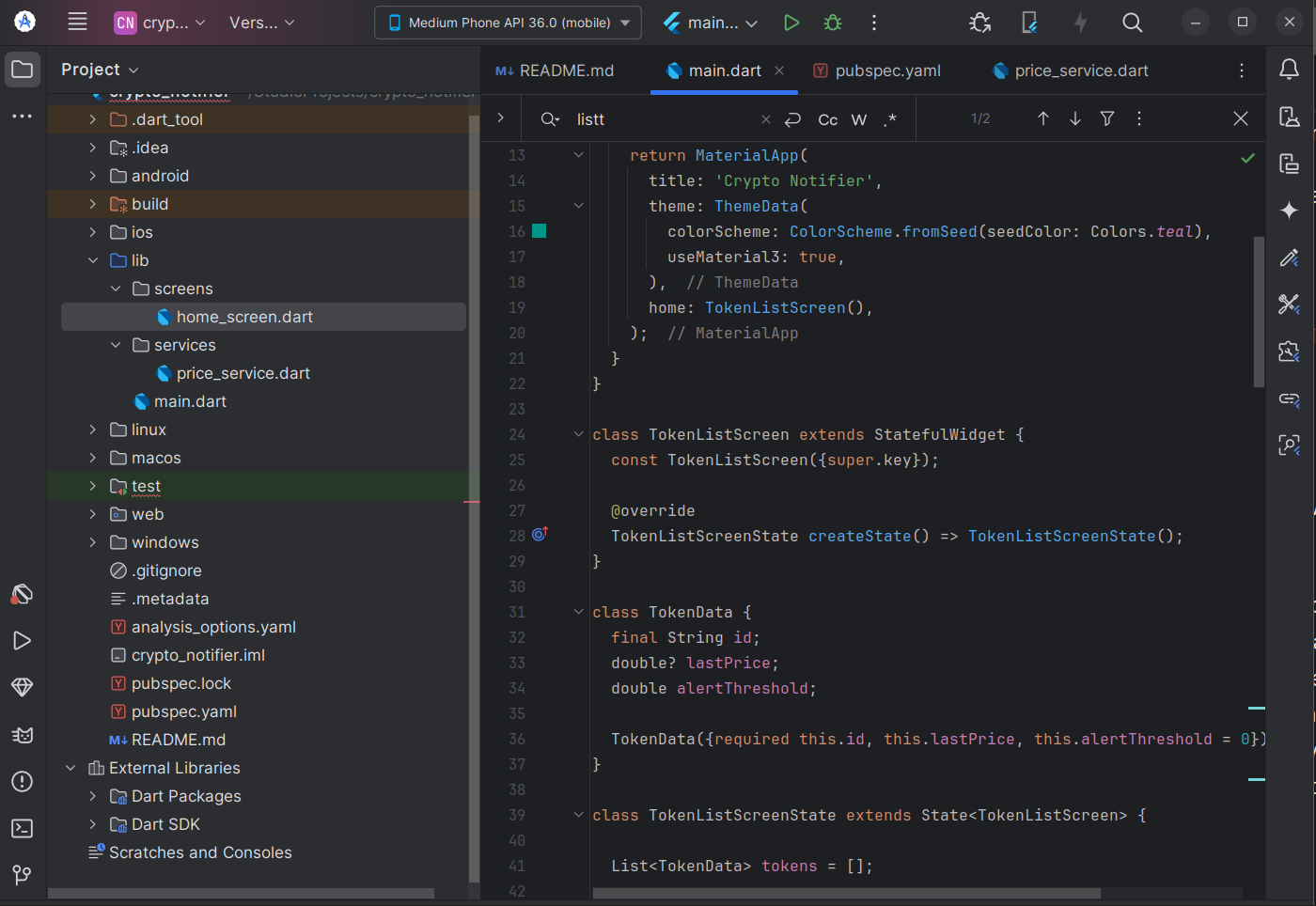Viewport: 1316px width, 906px height.
Task: Open Run tool window in left bar
Action: tap(23, 640)
